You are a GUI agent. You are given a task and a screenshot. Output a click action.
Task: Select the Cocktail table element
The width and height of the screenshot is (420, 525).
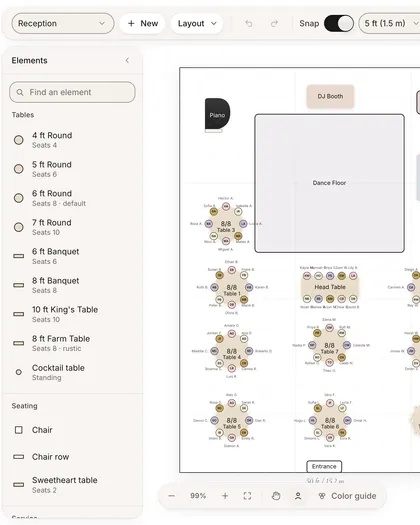pyautogui.click(x=72, y=372)
